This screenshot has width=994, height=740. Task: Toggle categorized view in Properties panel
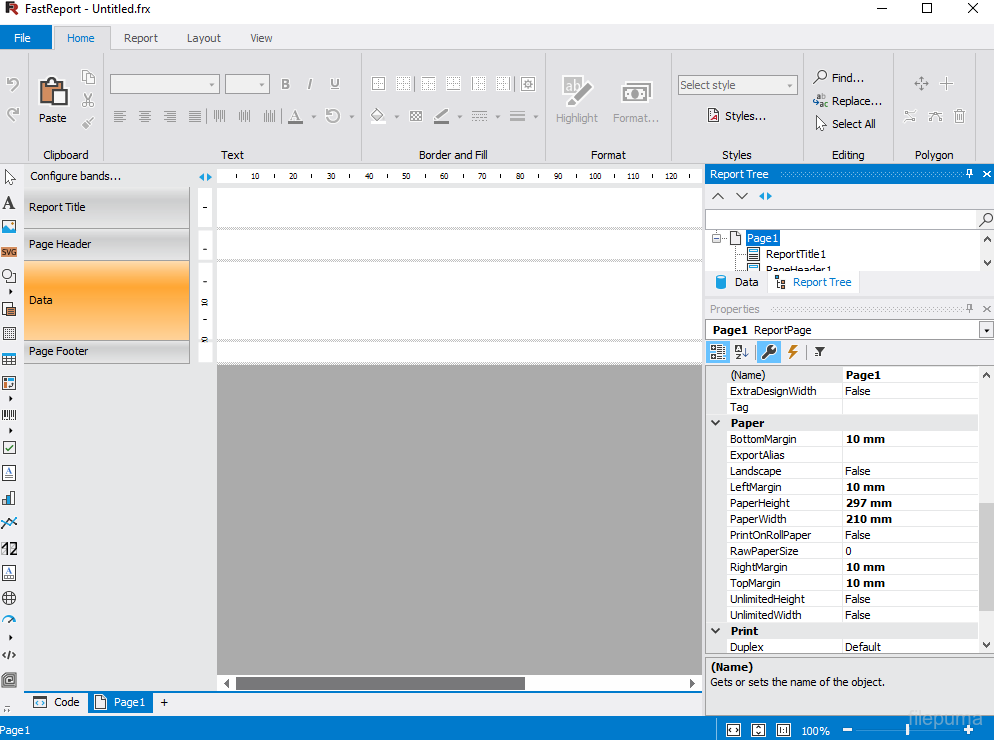717,352
